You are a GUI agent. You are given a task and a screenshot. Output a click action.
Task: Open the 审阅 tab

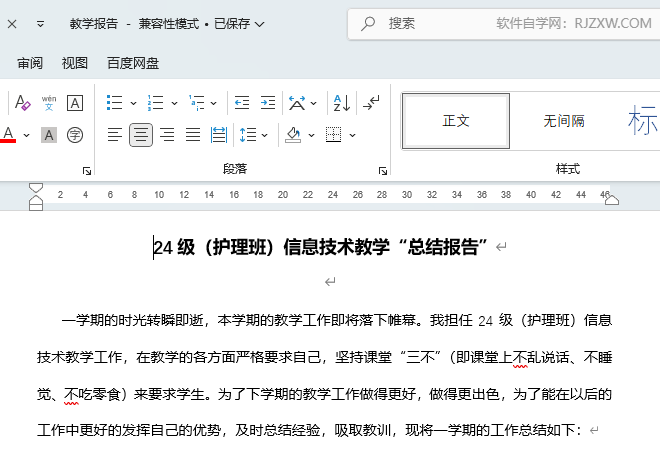click(x=30, y=63)
